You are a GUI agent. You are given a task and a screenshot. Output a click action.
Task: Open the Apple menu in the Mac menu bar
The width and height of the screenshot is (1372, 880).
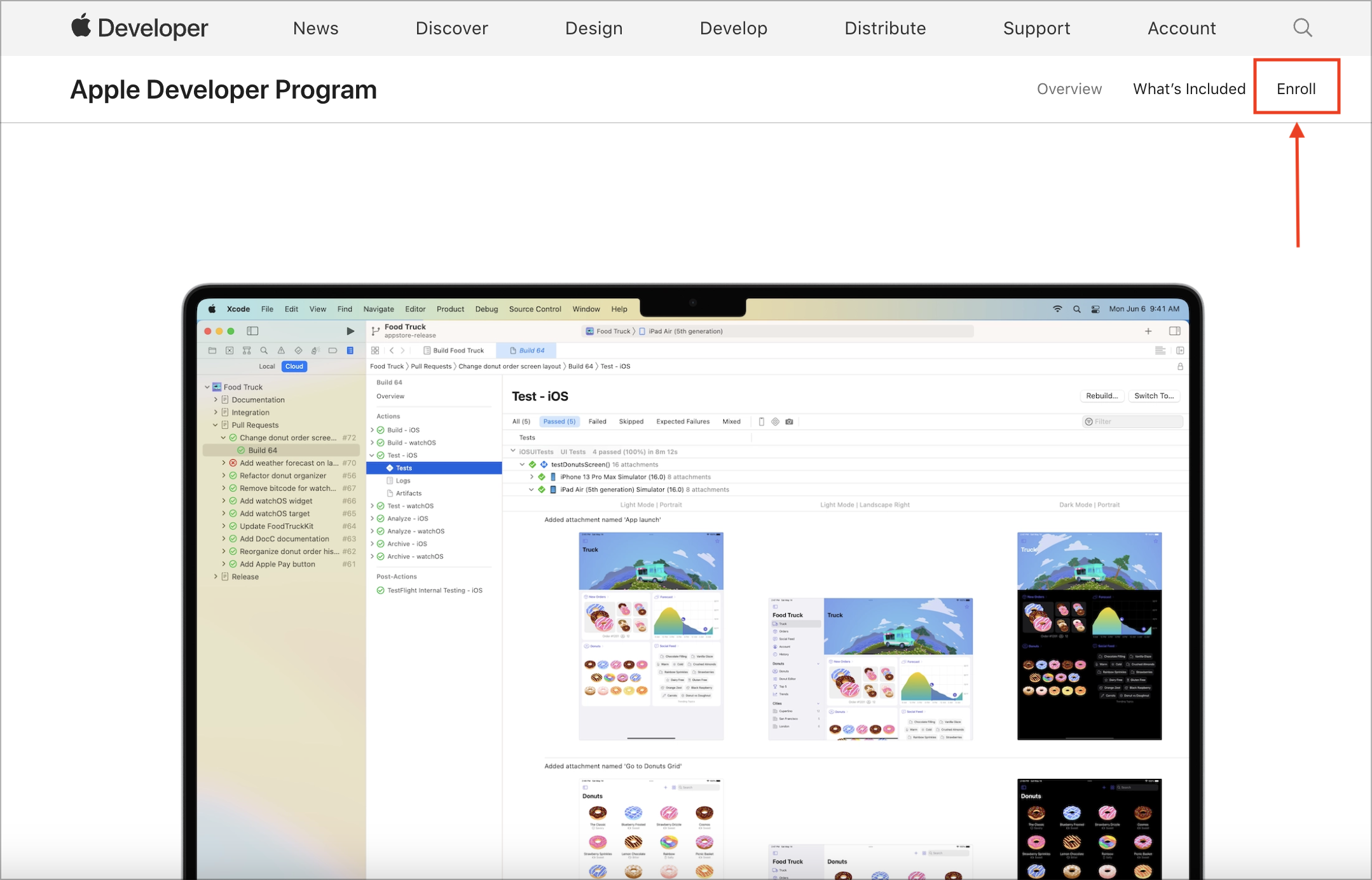(x=212, y=309)
